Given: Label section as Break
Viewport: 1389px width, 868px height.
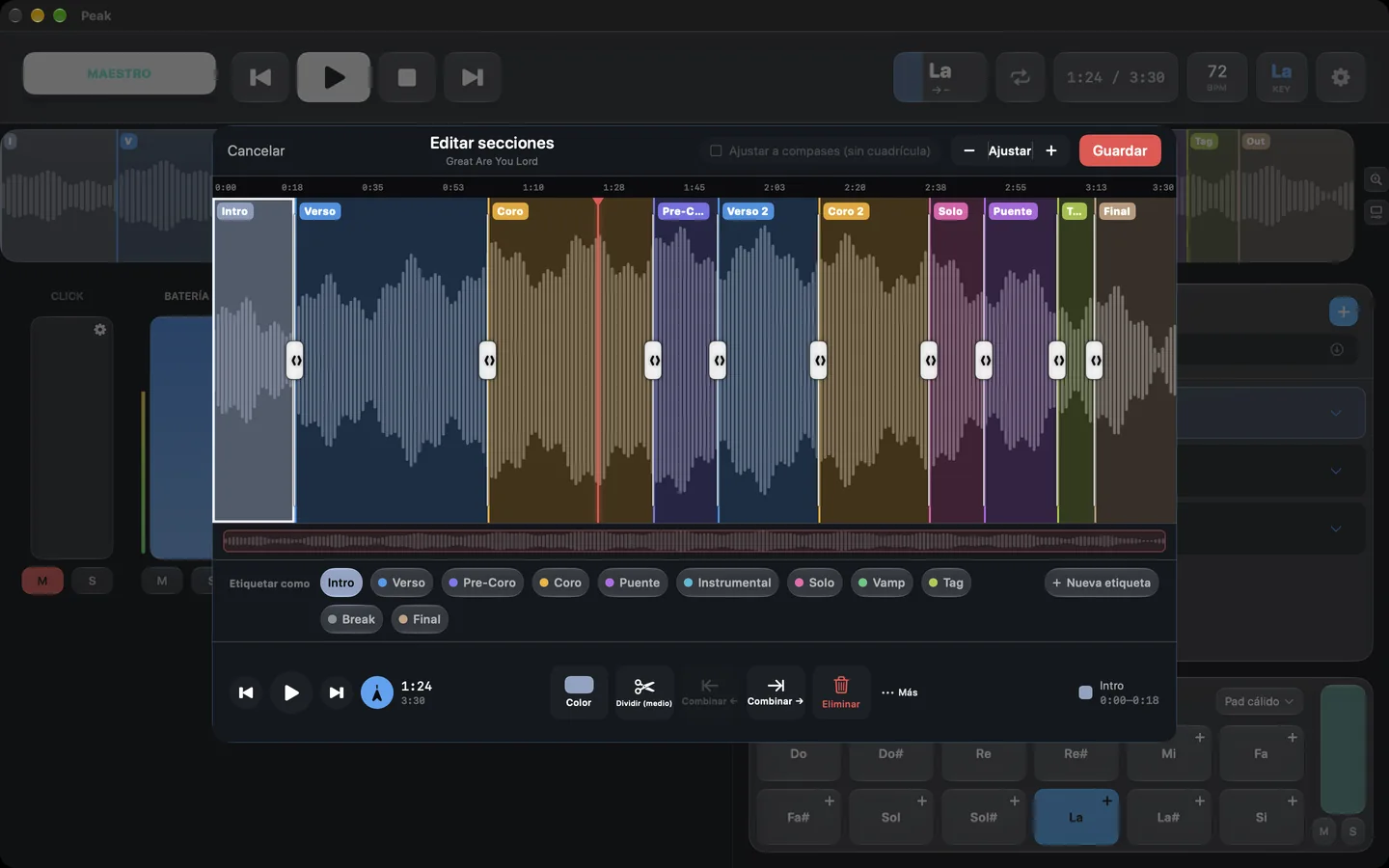Looking at the screenshot, I should click(351, 619).
